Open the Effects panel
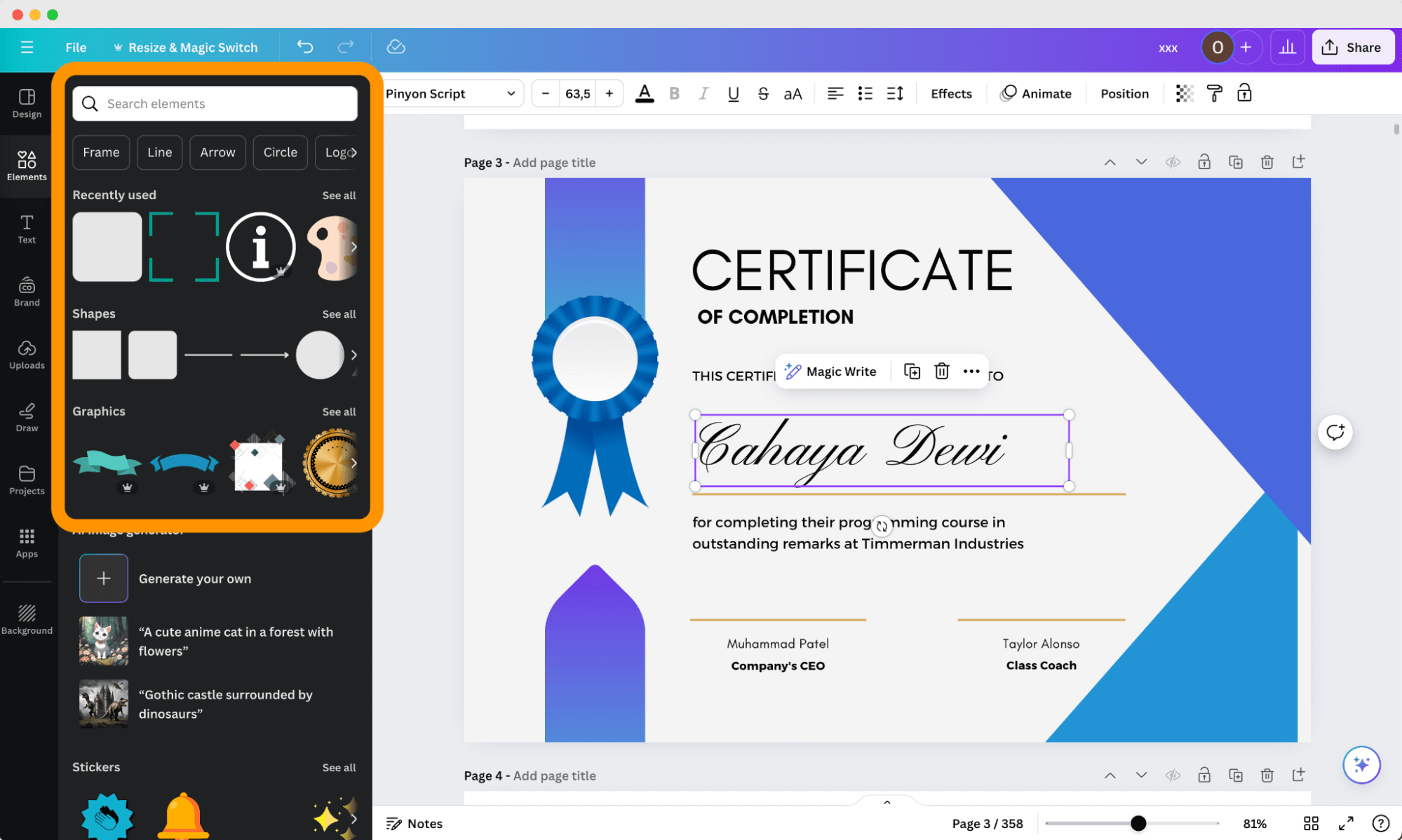 point(951,93)
